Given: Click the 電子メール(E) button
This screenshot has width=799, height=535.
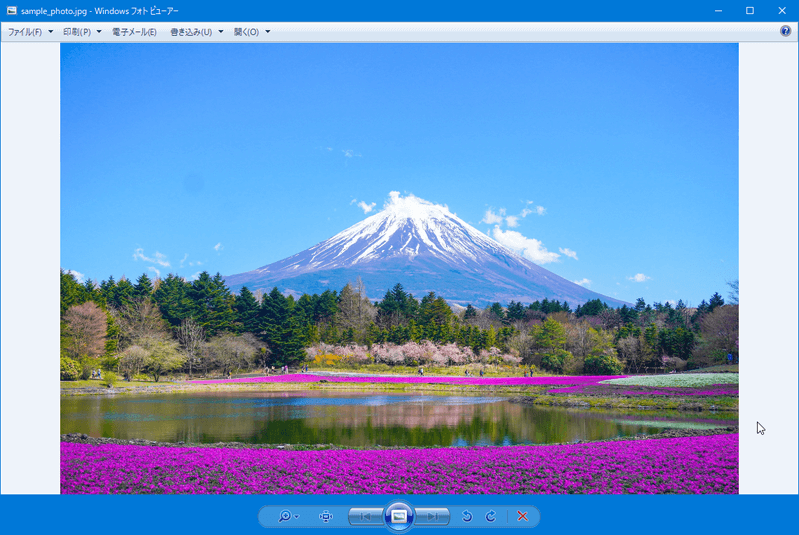Looking at the screenshot, I should (x=134, y=32).
